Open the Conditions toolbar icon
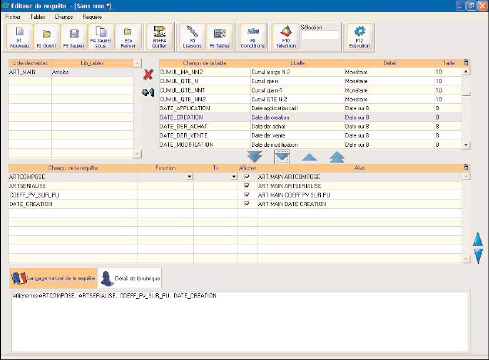The width and height of the screenshot is (489, 360). click(253, 37)
